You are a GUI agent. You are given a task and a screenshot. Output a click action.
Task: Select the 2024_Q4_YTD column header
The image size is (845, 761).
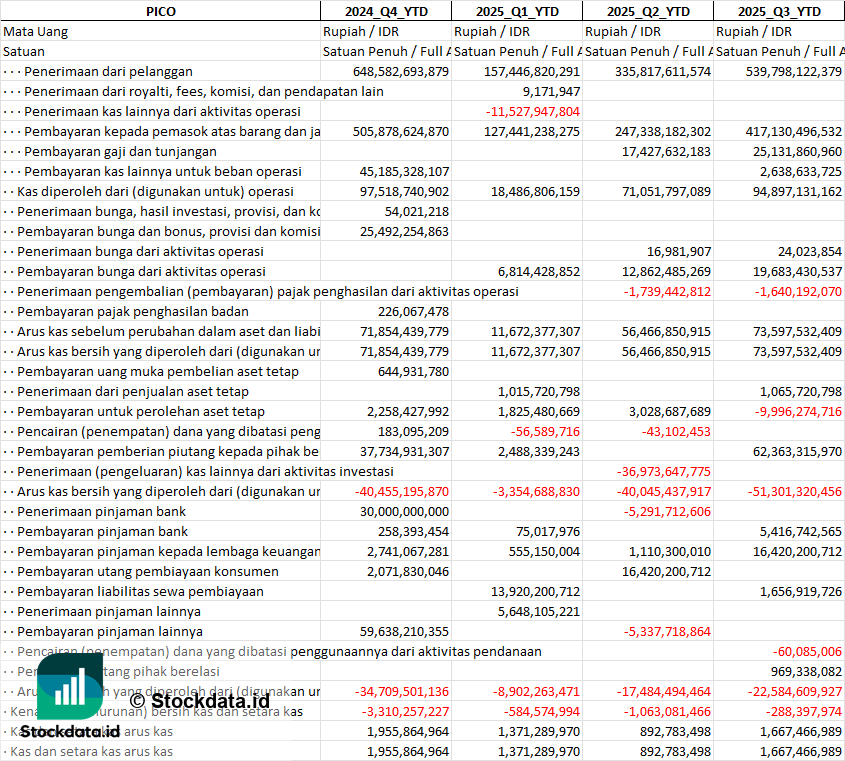click(x=385, y=11)
